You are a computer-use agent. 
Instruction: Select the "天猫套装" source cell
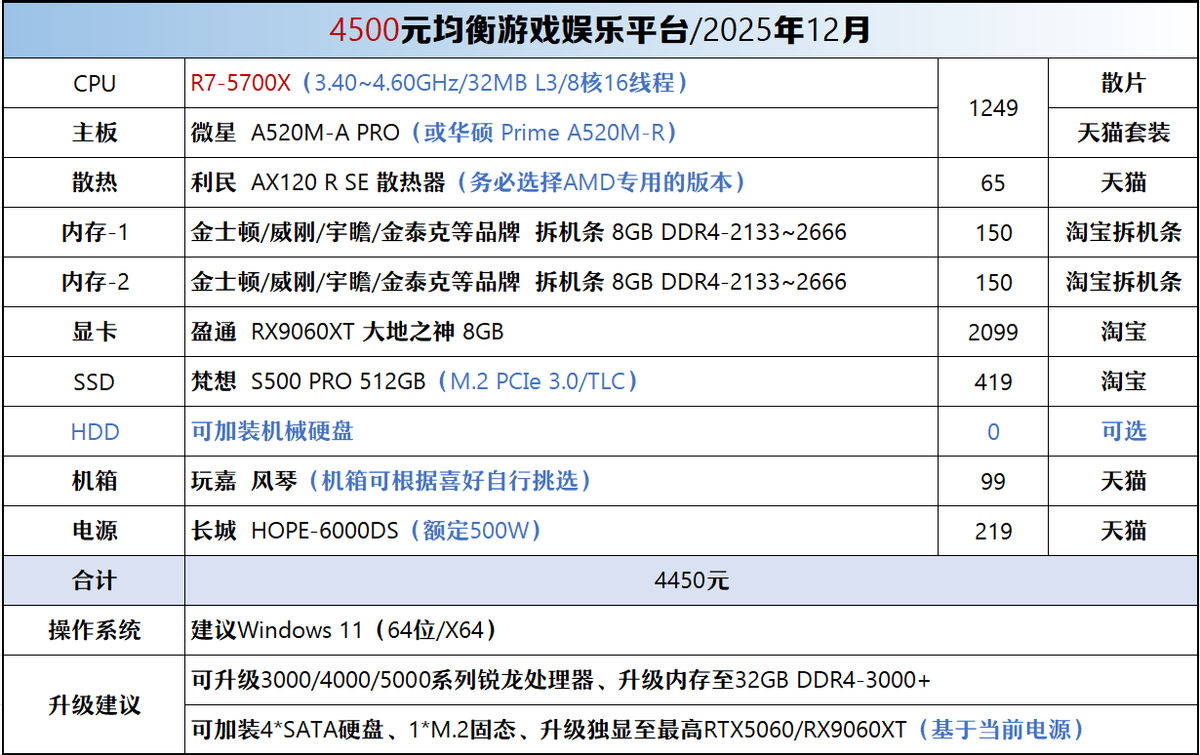[1123, 133]
